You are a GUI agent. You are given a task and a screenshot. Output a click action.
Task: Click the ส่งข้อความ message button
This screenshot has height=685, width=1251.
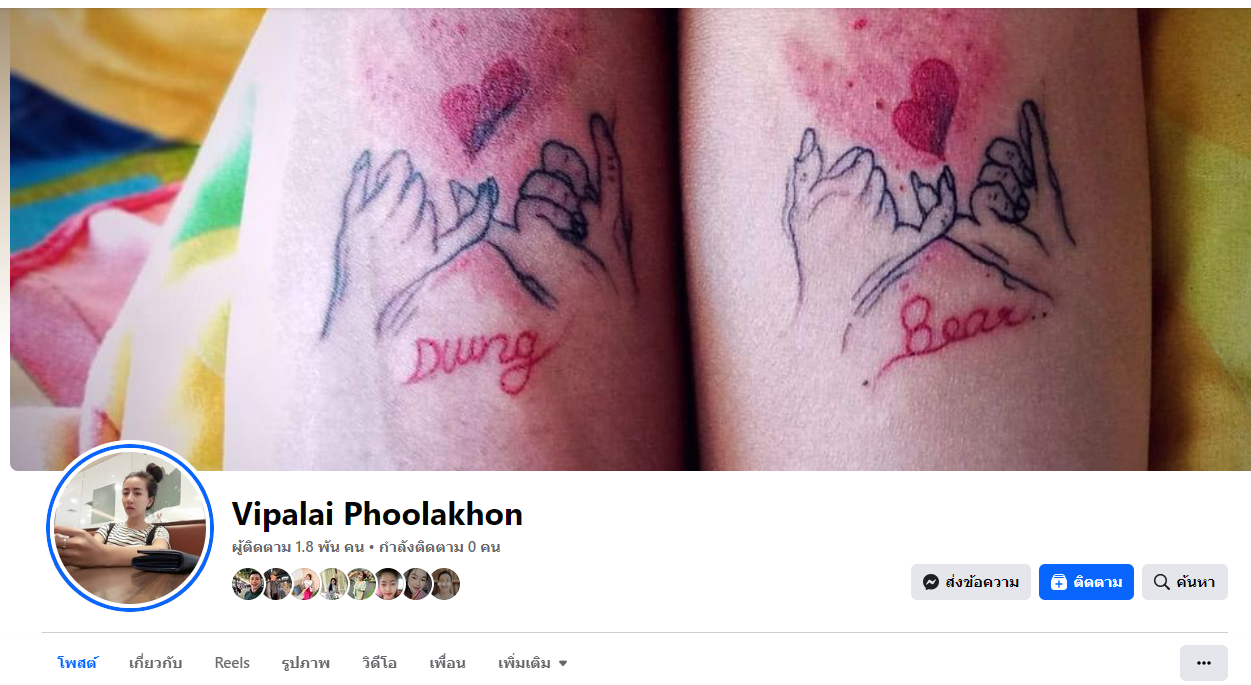[x=971, y=582]
